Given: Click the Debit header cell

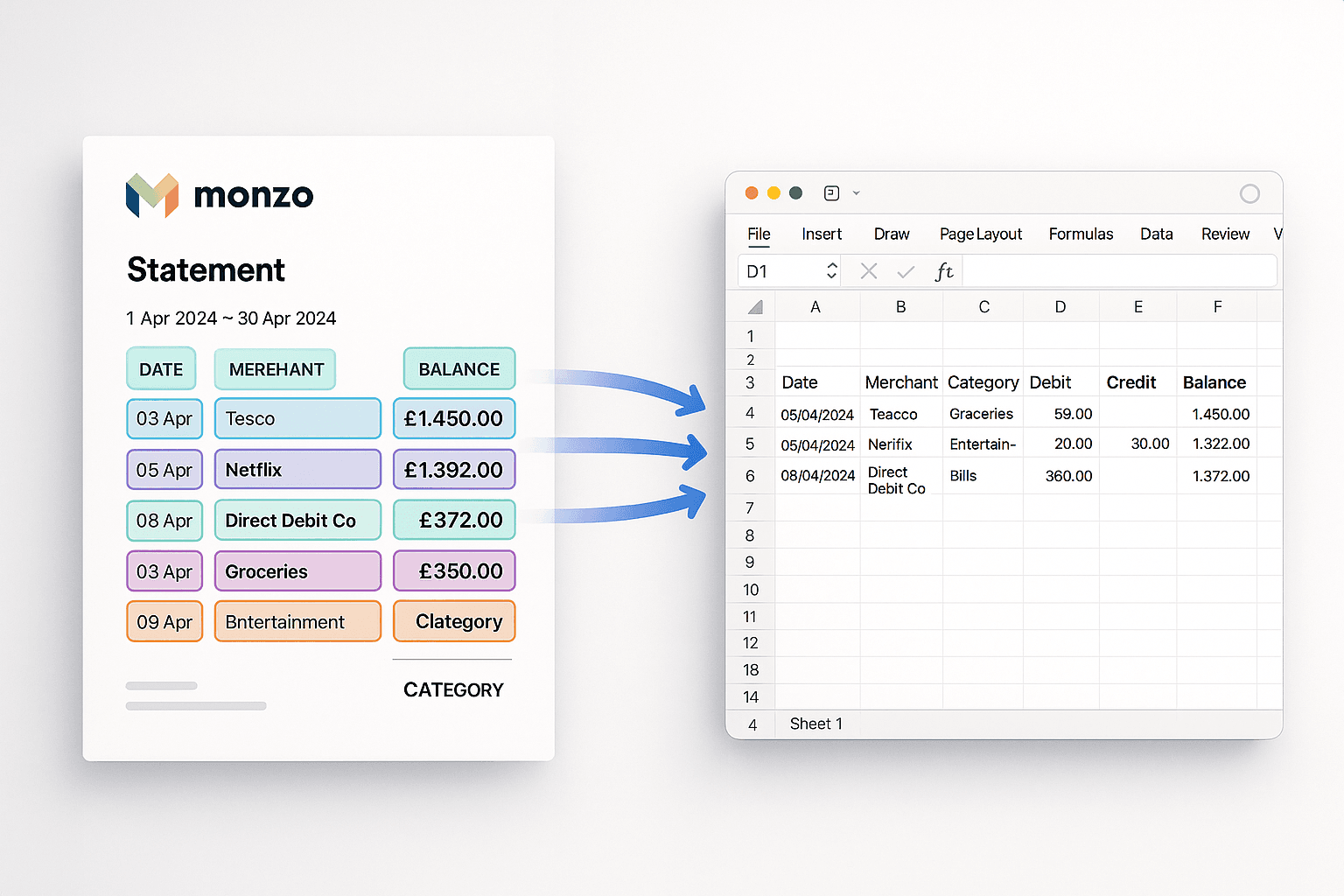Looking at the screenshot, I should coord(1061,382).
